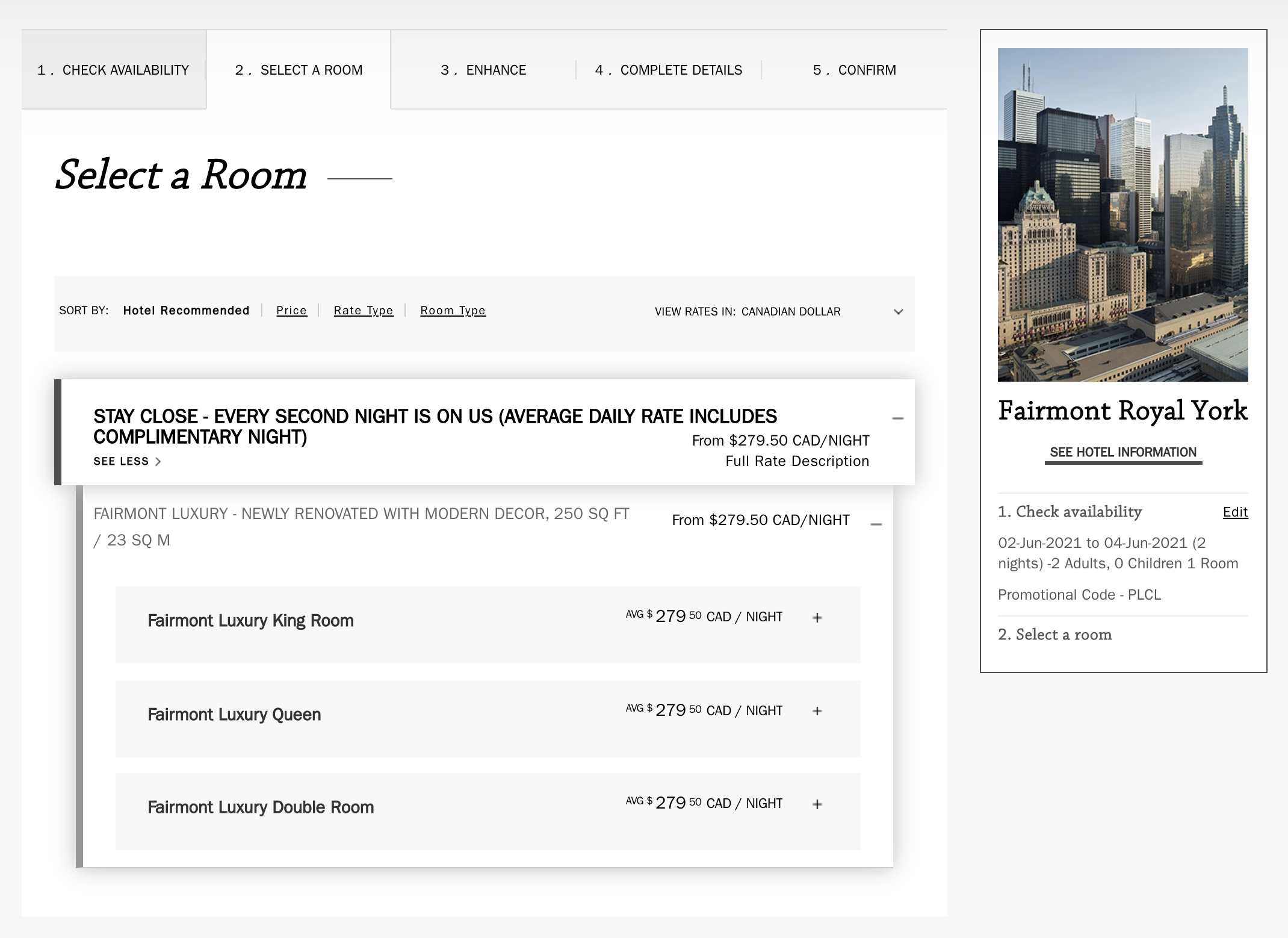
Task: Go to Check Availability step tab
Action: (x=113, y=70)
